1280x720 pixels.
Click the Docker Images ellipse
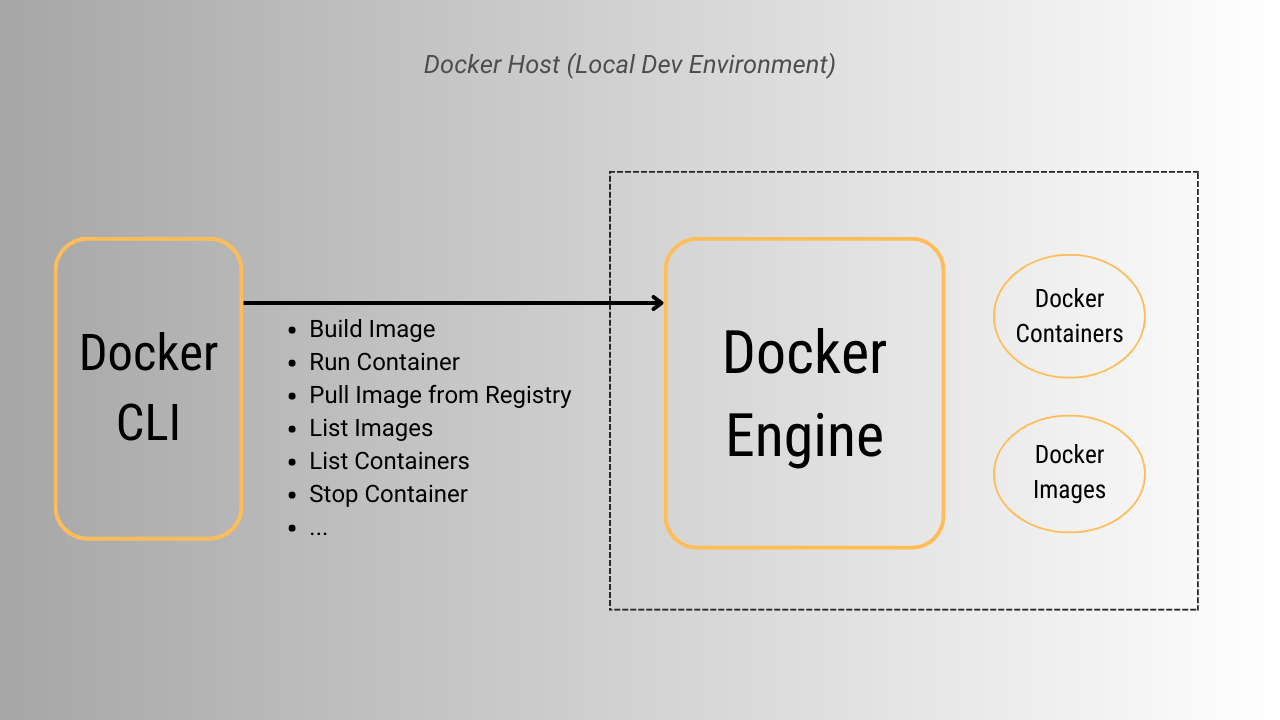pos(1068,472)
